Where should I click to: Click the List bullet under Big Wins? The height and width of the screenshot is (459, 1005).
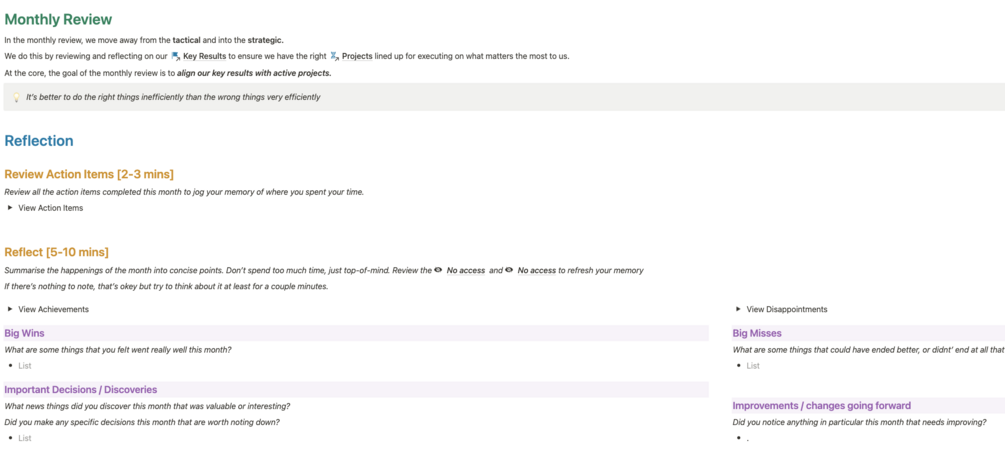click(x=25, y=366)
